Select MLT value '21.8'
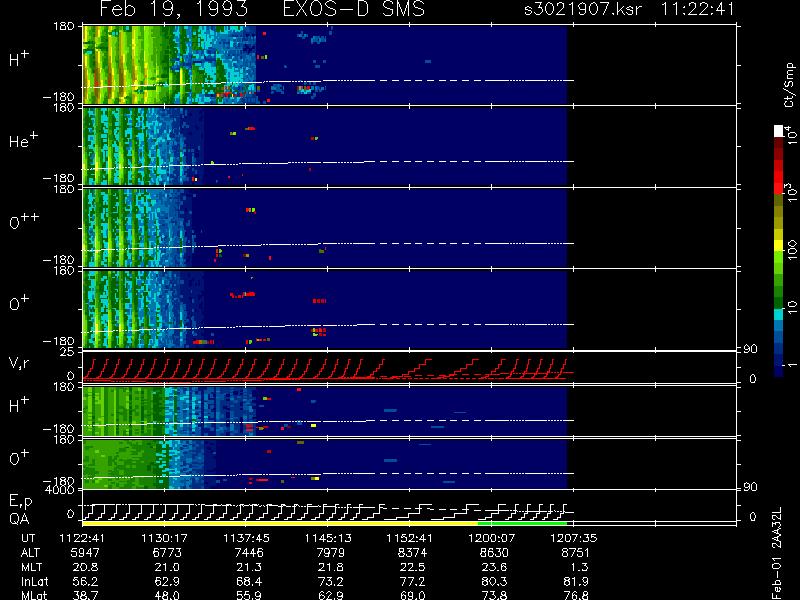The height and width of the screenshot is (600, 800). (x=331, y=567)
